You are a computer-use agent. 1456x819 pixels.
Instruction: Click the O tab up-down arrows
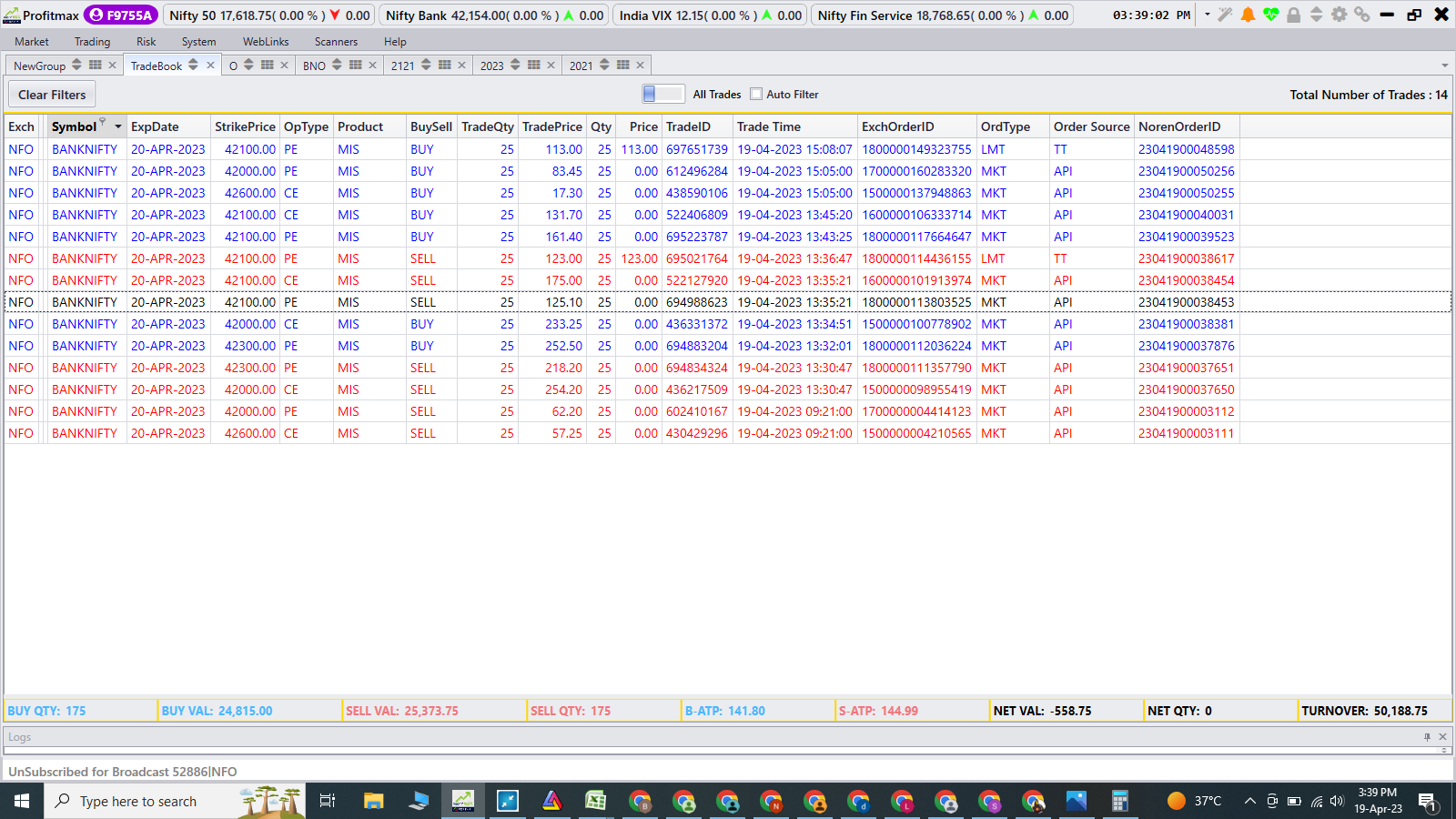click(x=248, y=65)
